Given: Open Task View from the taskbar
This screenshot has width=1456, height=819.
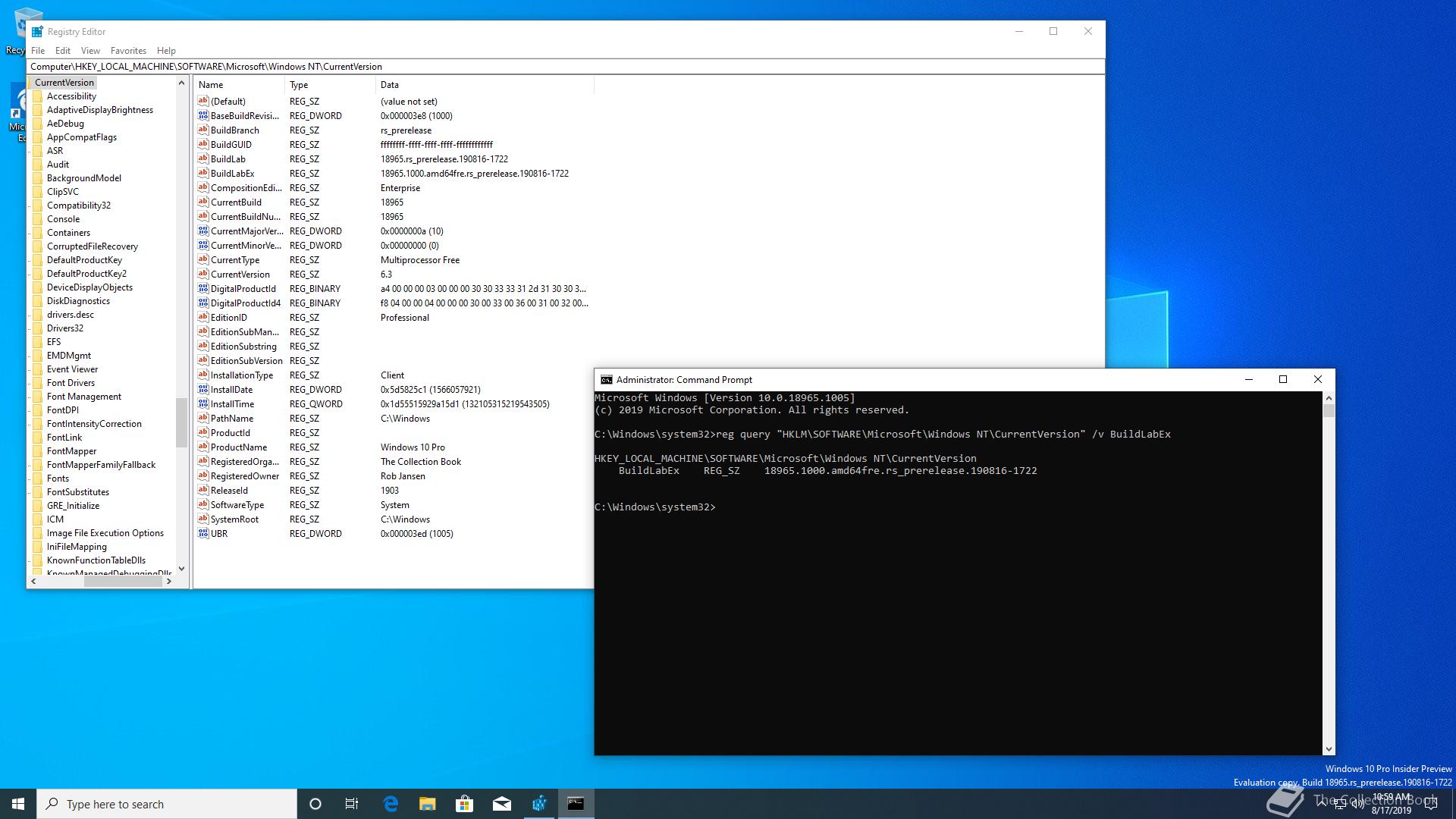Looking at the screenshot, I should (352, 803).
